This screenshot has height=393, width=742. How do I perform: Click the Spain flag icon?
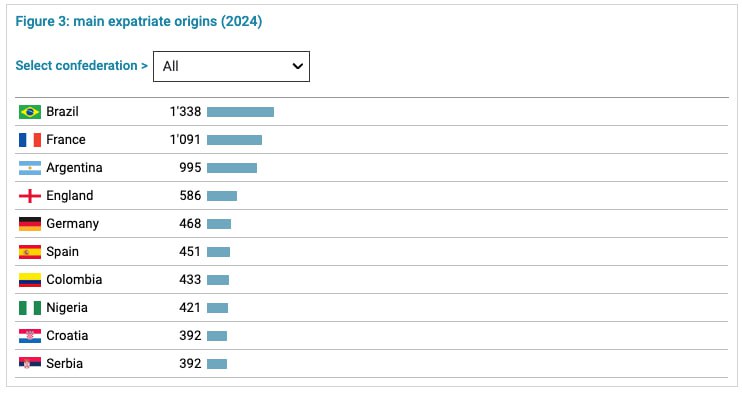point(30,251)
